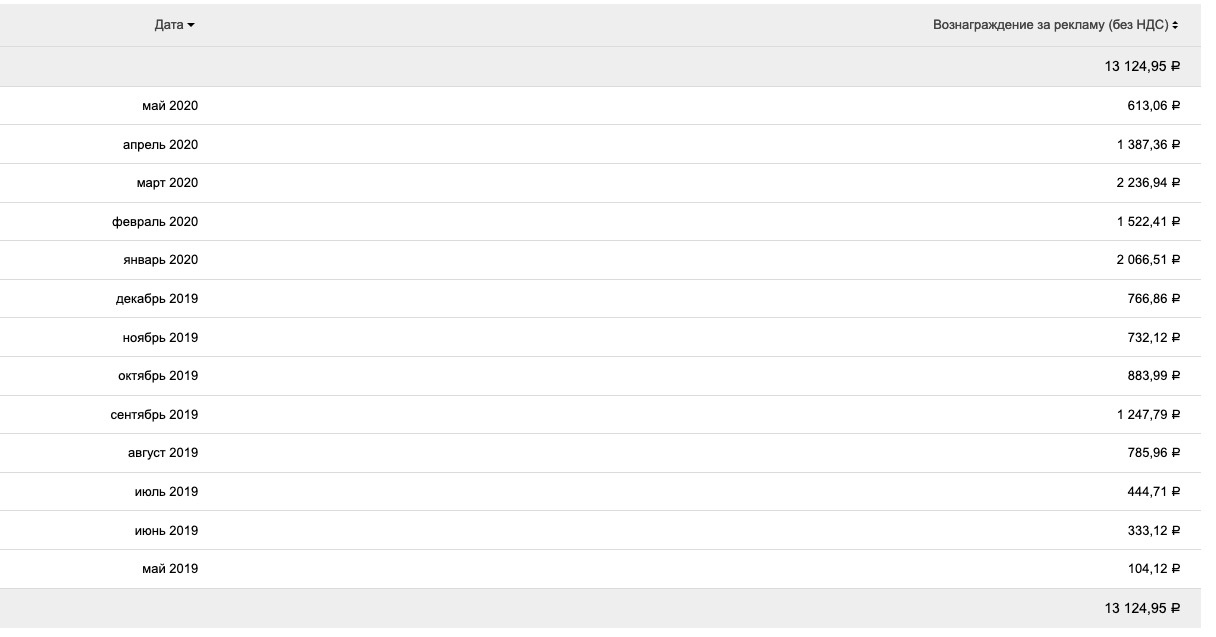This screenshot has height=637, width=1216.
Task: Click the sort icon beside Вознаграждение за рекламу
Action: click(x=1175, y=25)
